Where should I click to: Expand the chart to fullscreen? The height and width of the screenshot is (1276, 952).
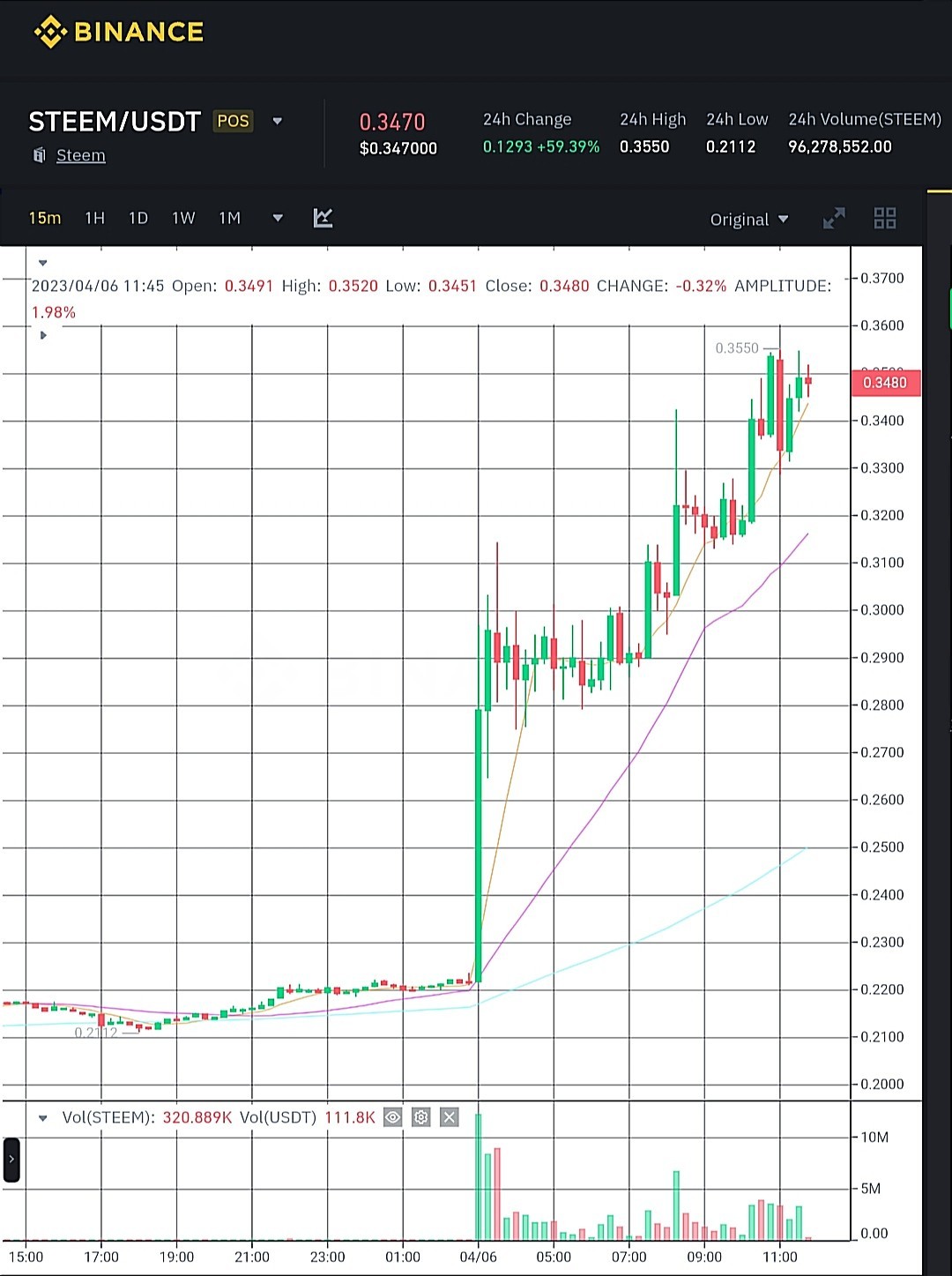point(834,218)
